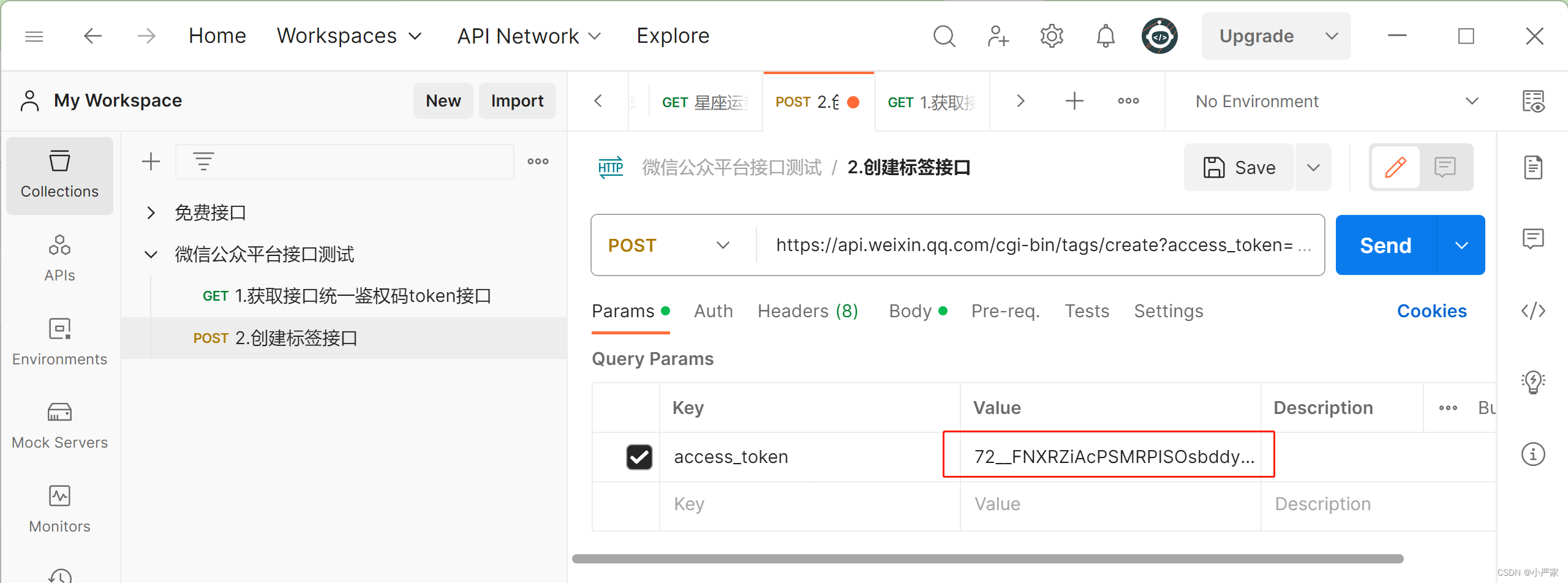The width and height of the screenshot is (1568, 583).
Task: Click the HTTP request type icon
Action: click(x=611, y=167)
